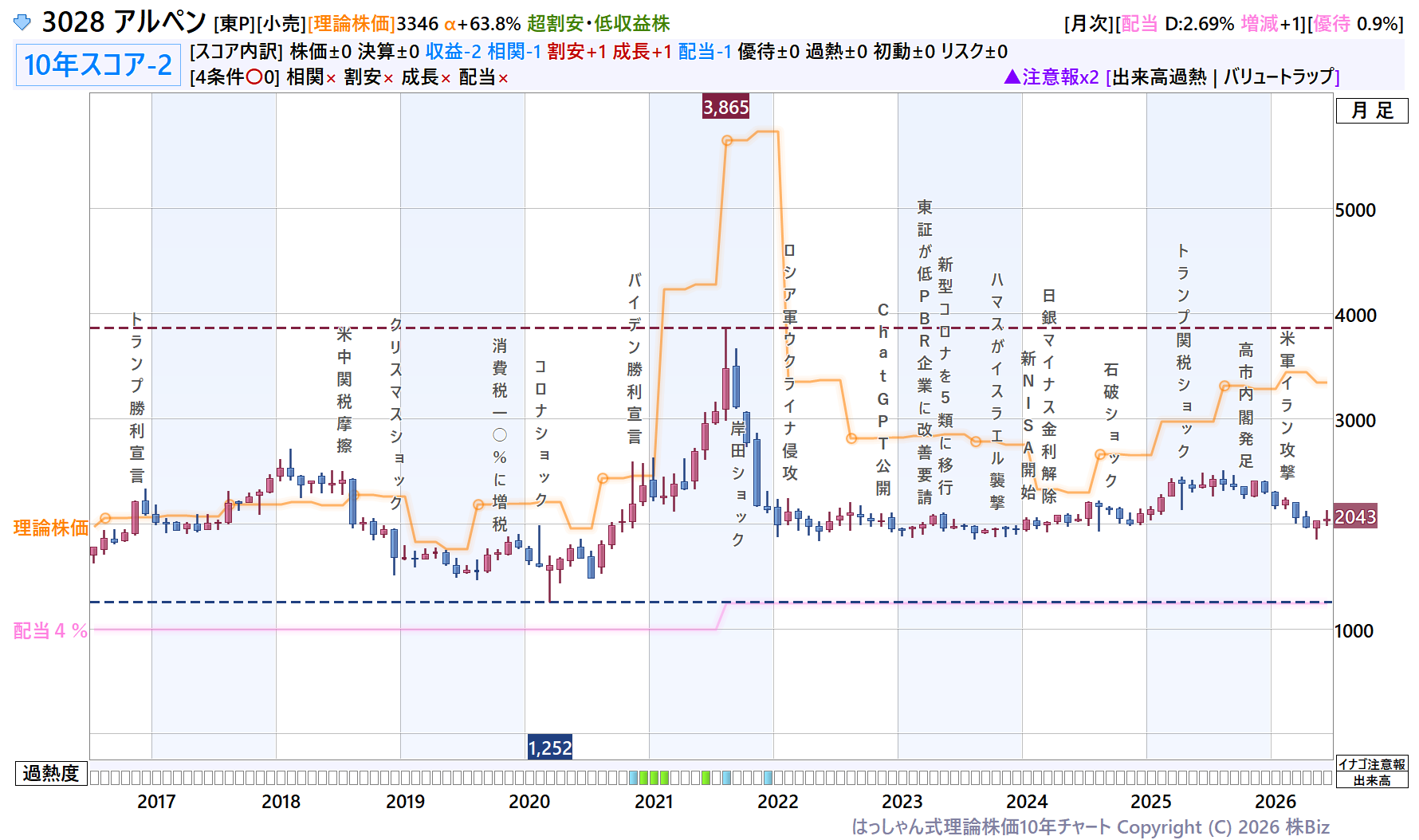Click the 過熱度 label box
This screenshot has width=1419, height=840.
51,773
